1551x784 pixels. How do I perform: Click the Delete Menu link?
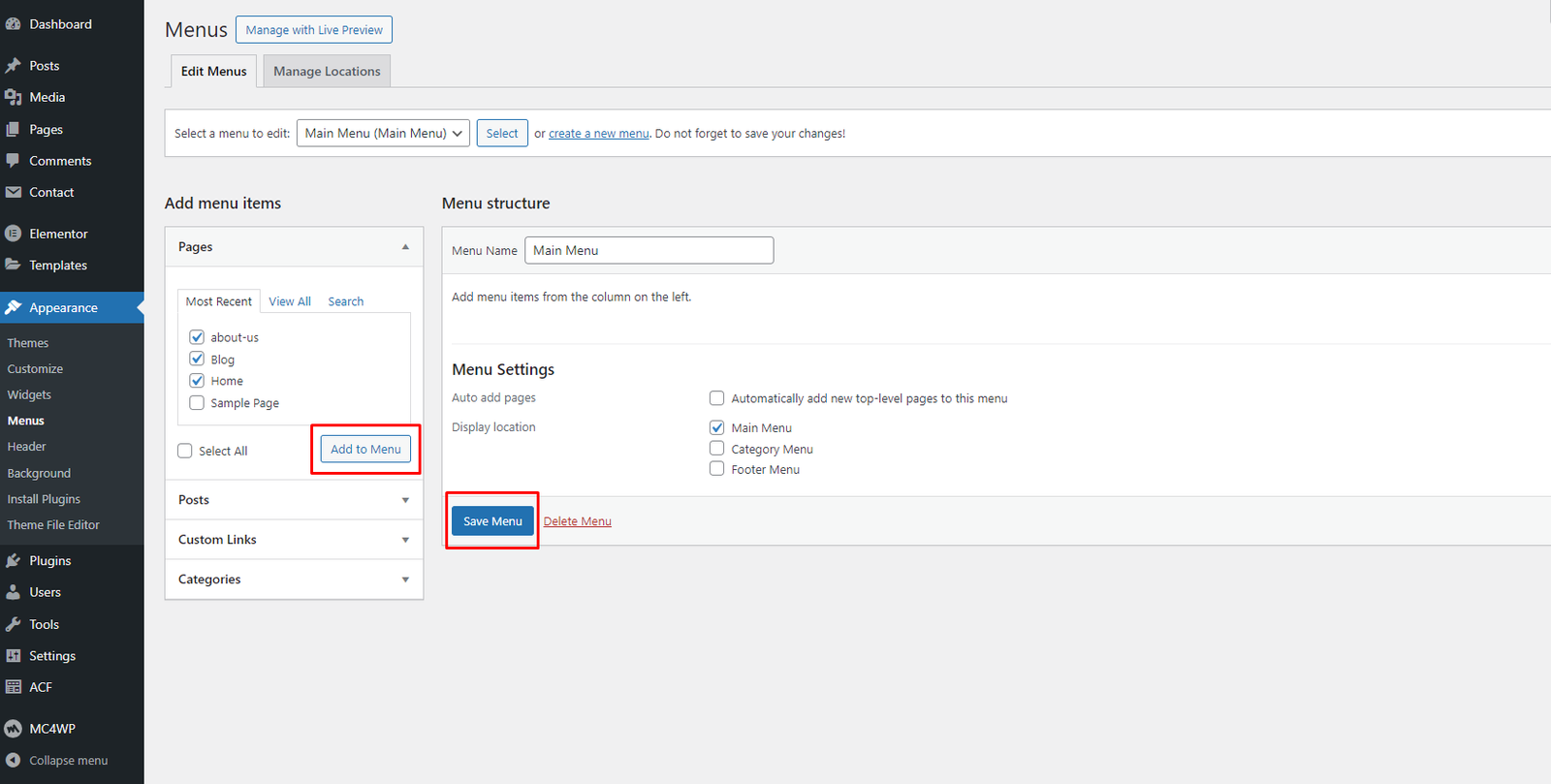[x=577, y=521]
